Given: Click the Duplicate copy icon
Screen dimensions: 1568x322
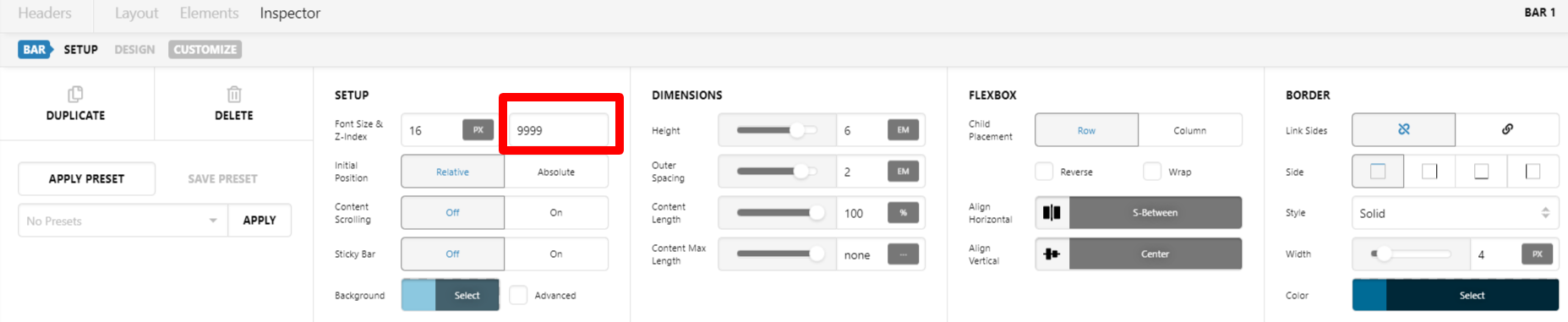Looking at the screenshot, I should tap(75, 94).
